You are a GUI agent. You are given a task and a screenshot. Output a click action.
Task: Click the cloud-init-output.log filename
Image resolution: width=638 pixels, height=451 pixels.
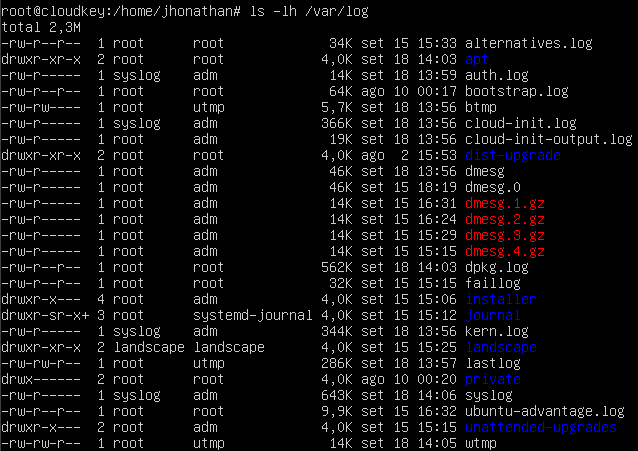548,139
